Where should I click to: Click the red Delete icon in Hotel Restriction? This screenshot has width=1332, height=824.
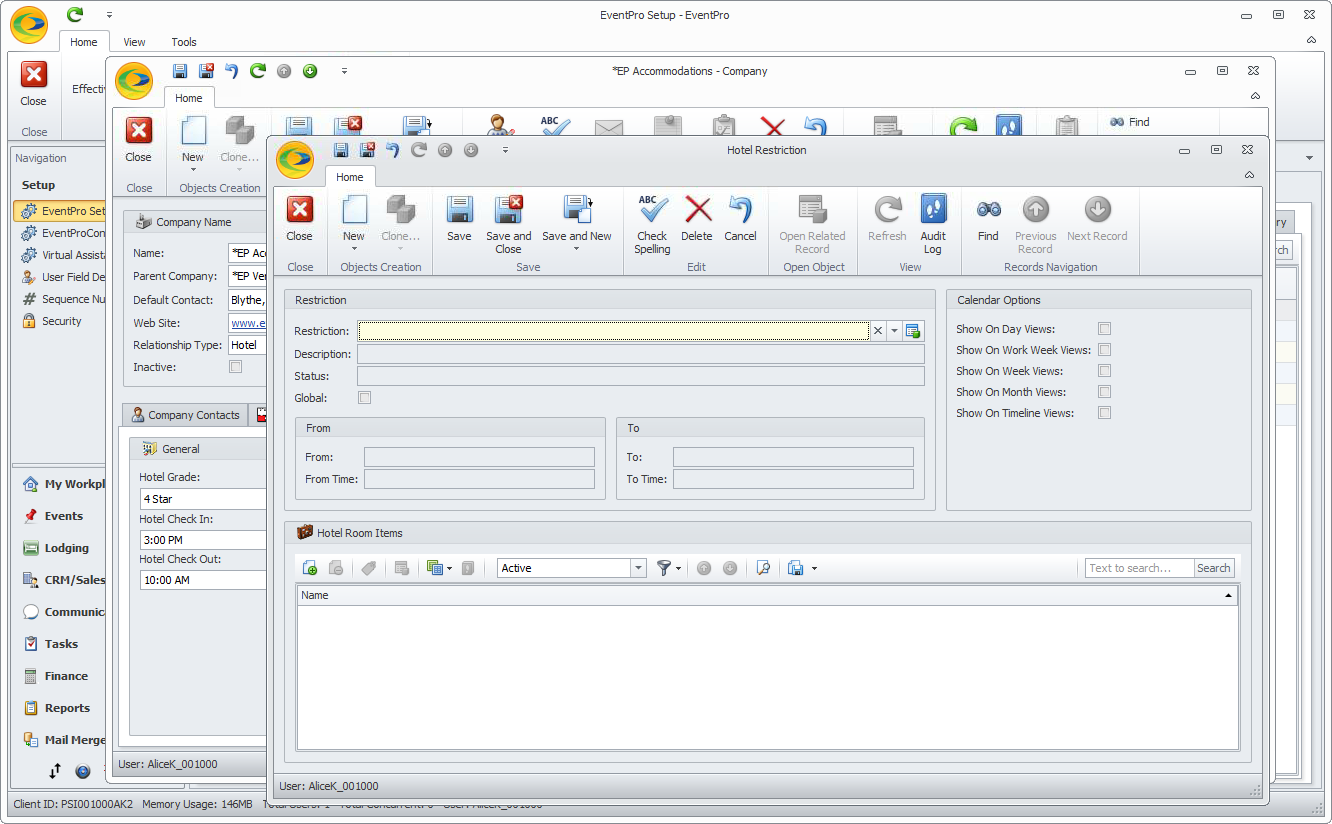point(697,210)
